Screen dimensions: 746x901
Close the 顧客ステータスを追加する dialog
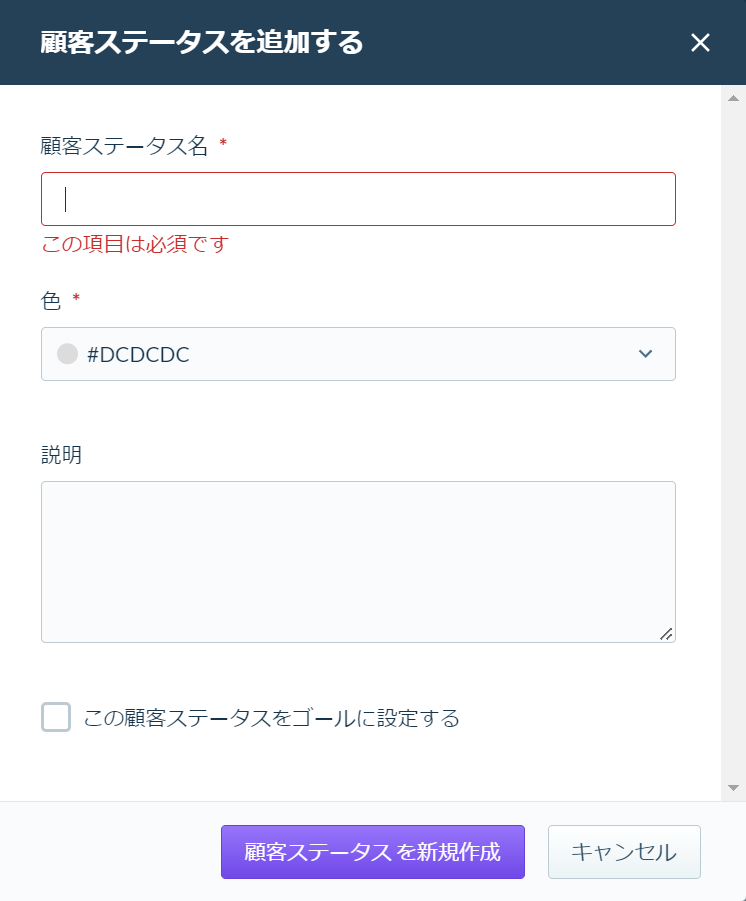[x=700, y=43]
